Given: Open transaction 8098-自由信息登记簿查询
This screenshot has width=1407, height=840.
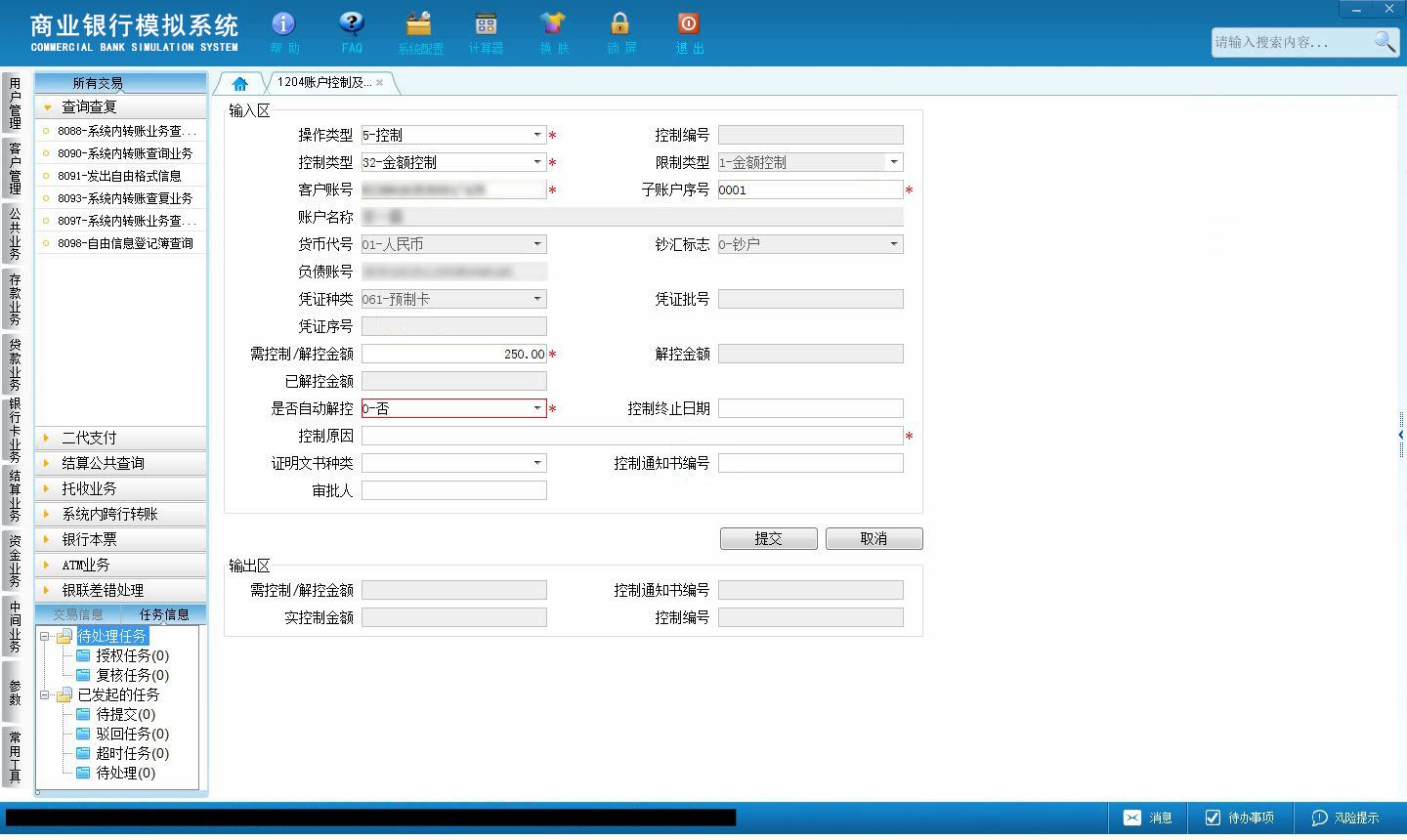Looking at the screenshot, I should pyautogui.click(x=125, y=243).
